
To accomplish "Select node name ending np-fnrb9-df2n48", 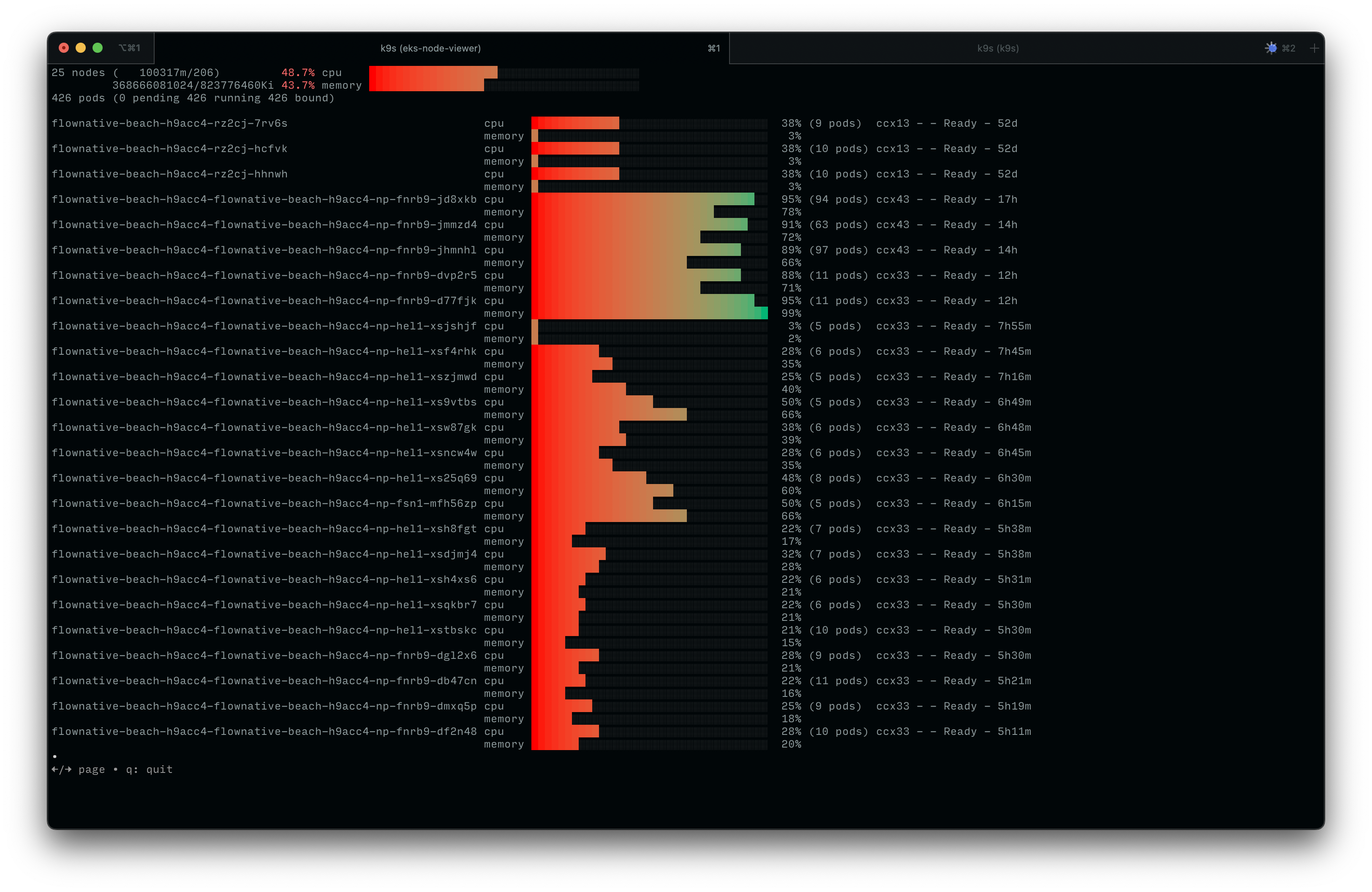I will coord(264,732).
